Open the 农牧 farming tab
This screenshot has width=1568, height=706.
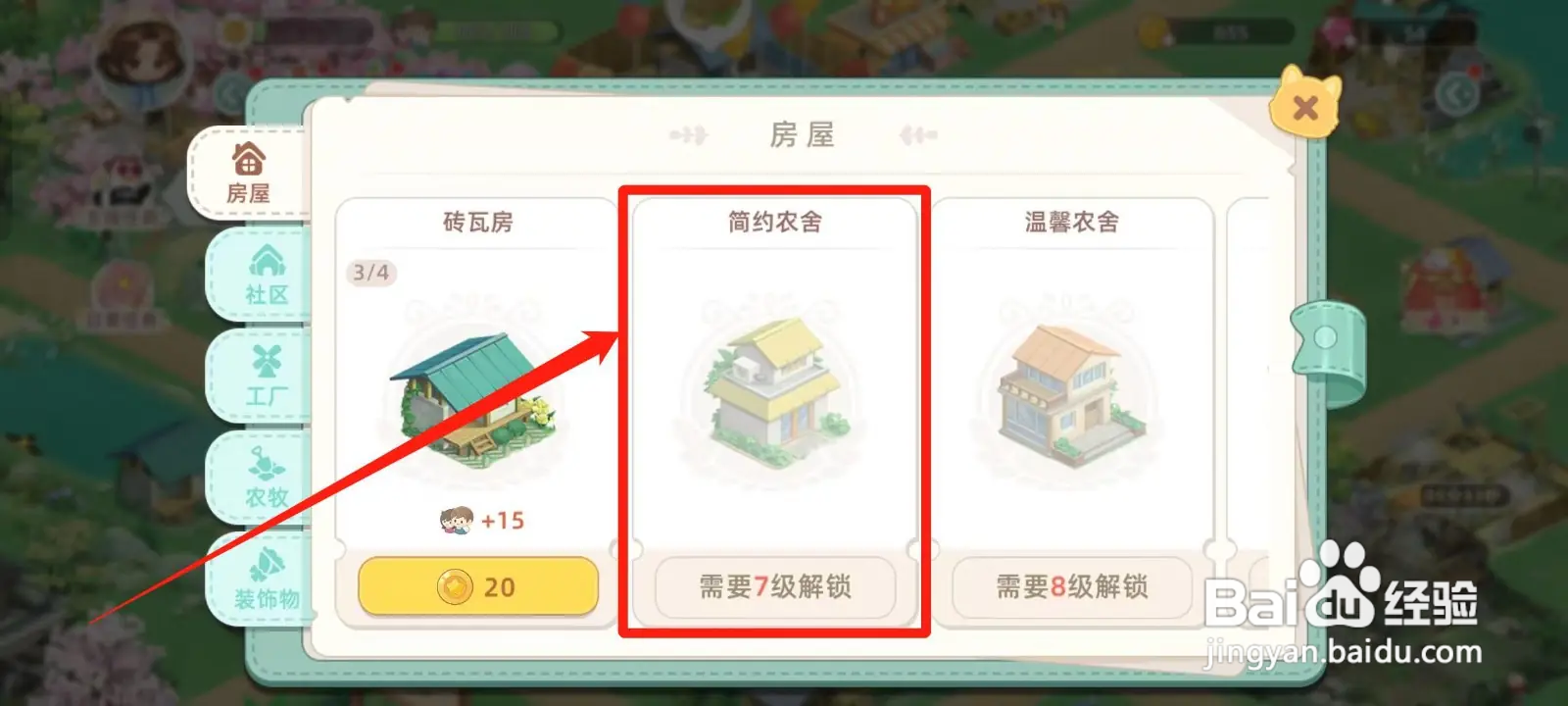click(x=261, y=478)
